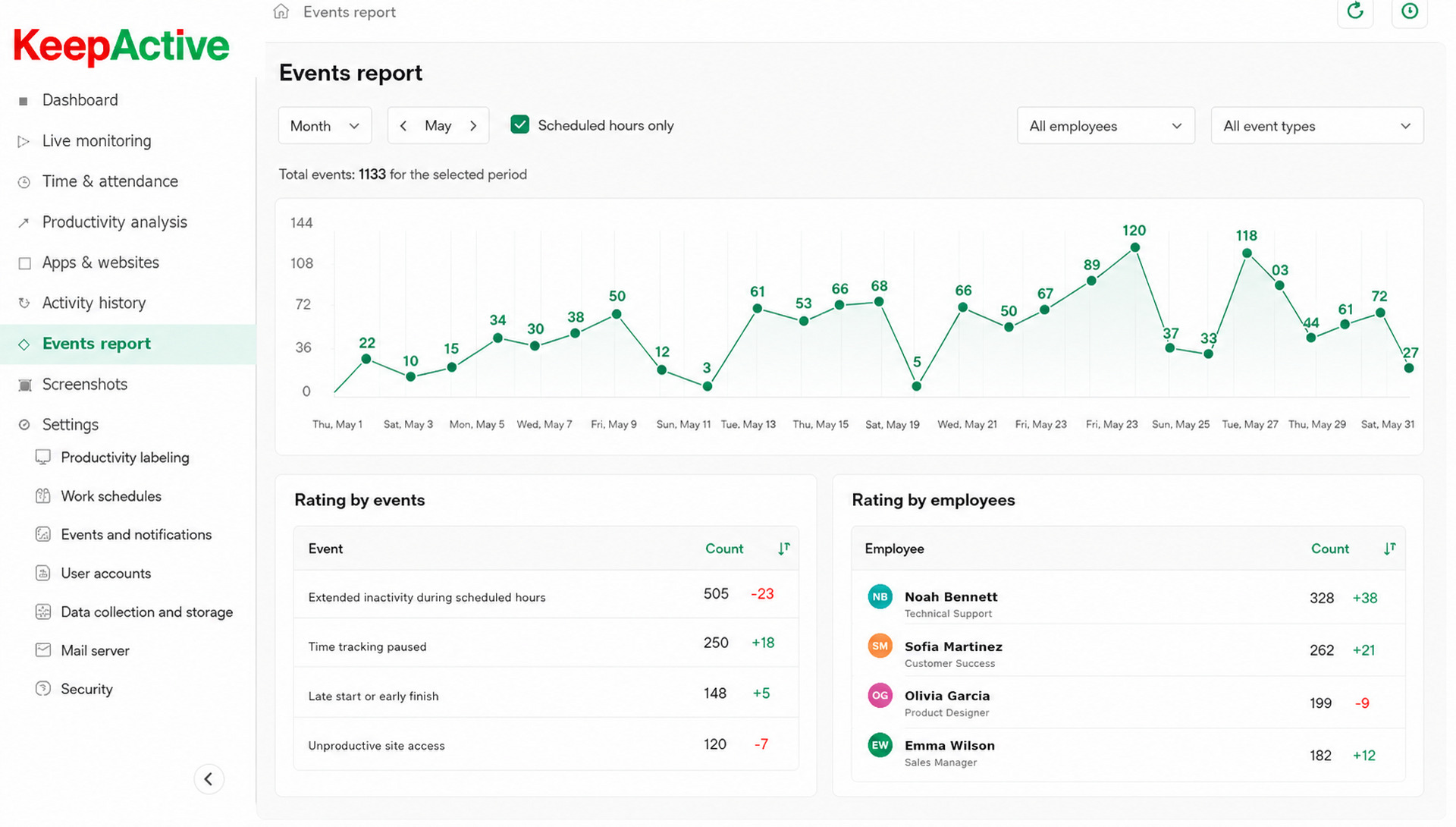Click the Events report diamond icon
Viewport: 1456px width, 827px height.
(x=24, y=344)
